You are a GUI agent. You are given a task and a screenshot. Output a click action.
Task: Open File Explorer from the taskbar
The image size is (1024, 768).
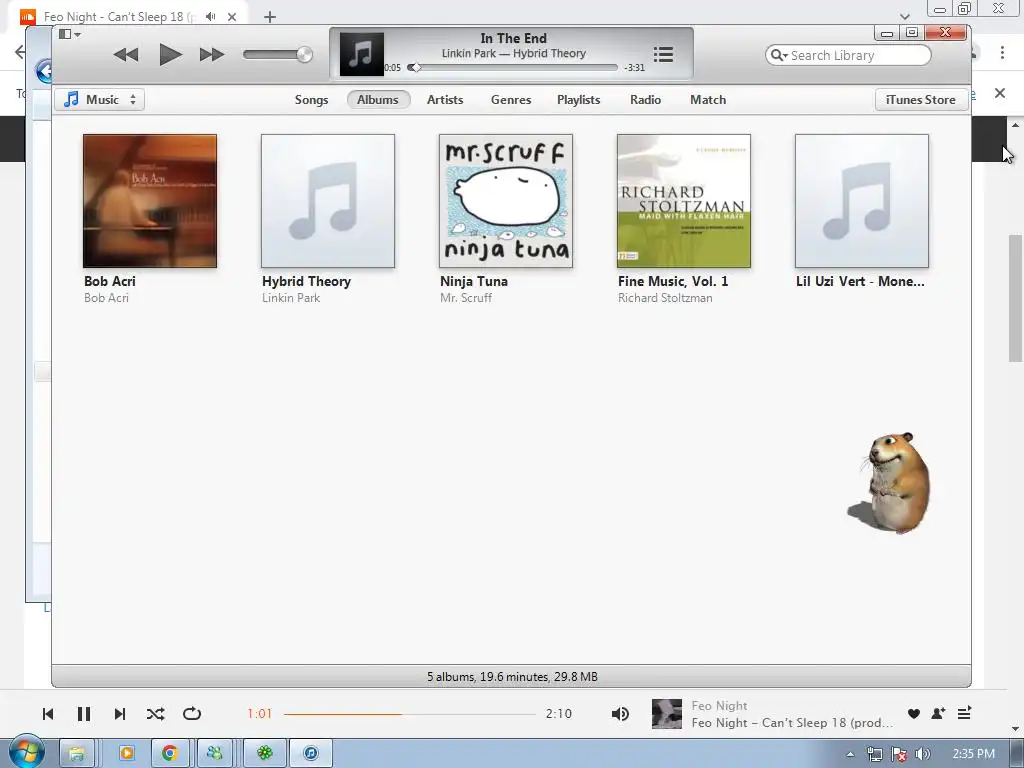pyautogui.click(x=77, y=754)
